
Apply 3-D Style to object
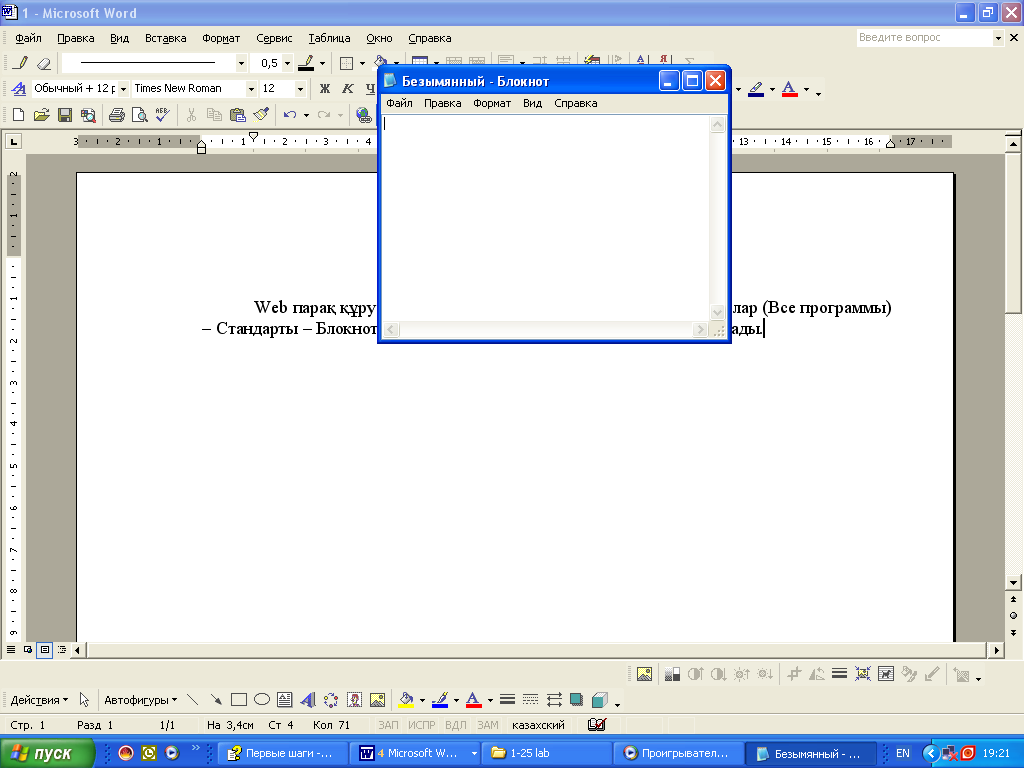[600, 699]
